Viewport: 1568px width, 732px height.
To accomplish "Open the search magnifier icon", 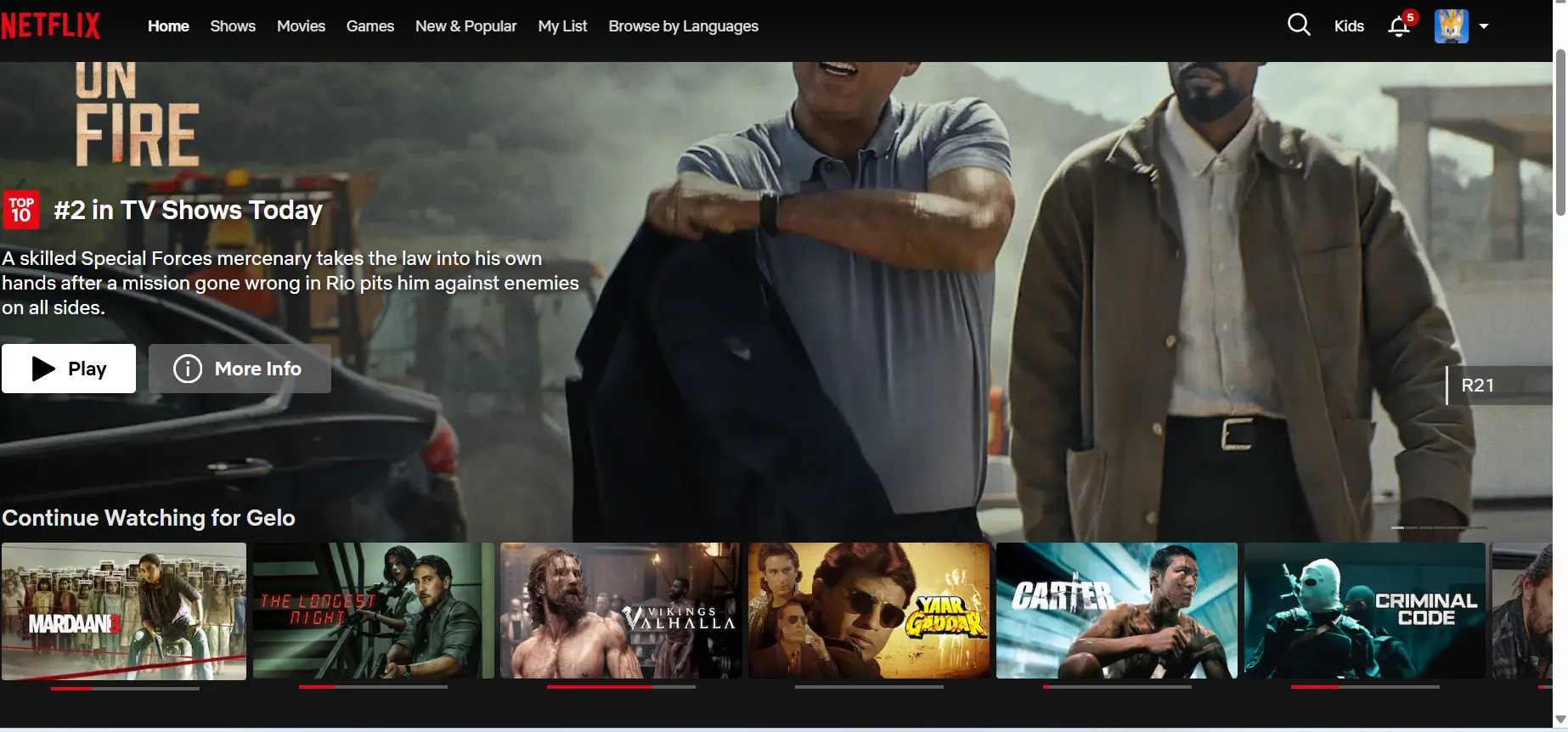I will coord(1299,25).
